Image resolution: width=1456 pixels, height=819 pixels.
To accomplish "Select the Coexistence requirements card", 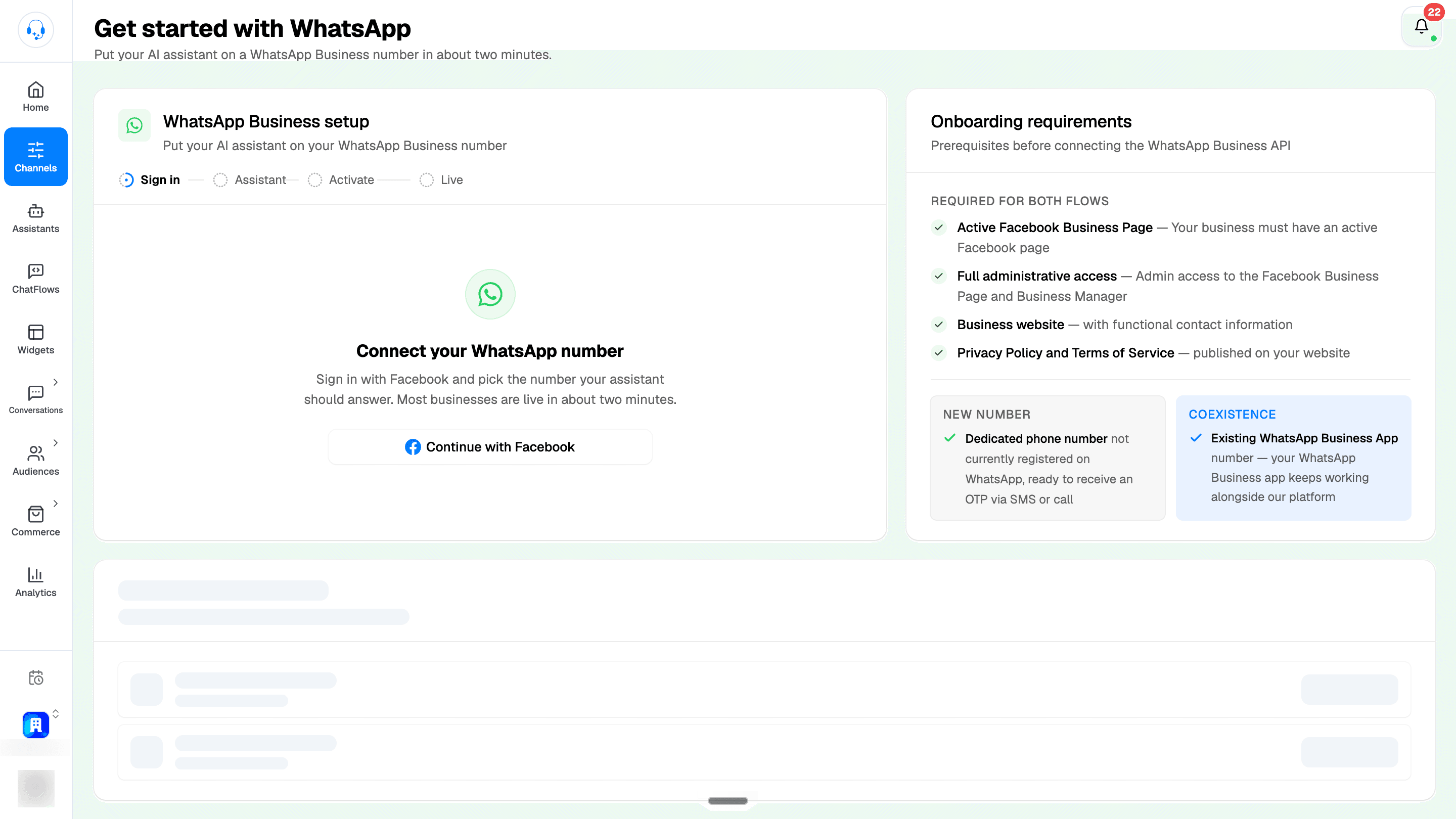I will click(1293, 458).
